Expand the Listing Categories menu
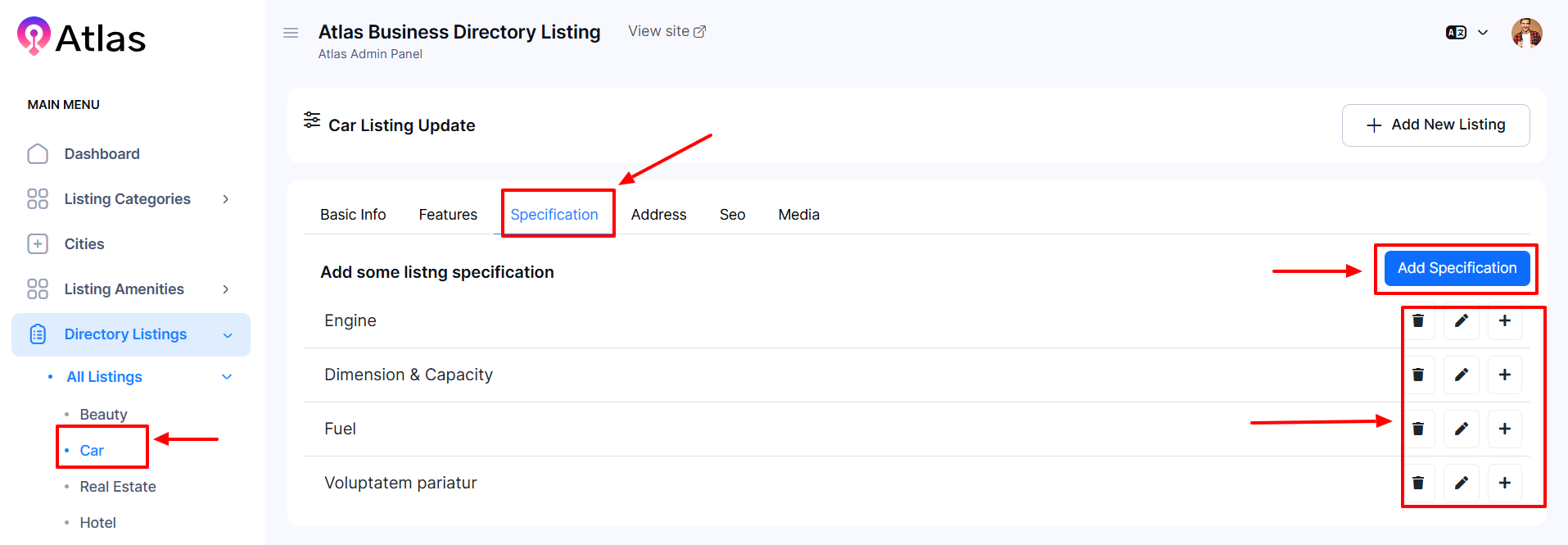This screenshot has height=545, width=1568. pos(128,199)
